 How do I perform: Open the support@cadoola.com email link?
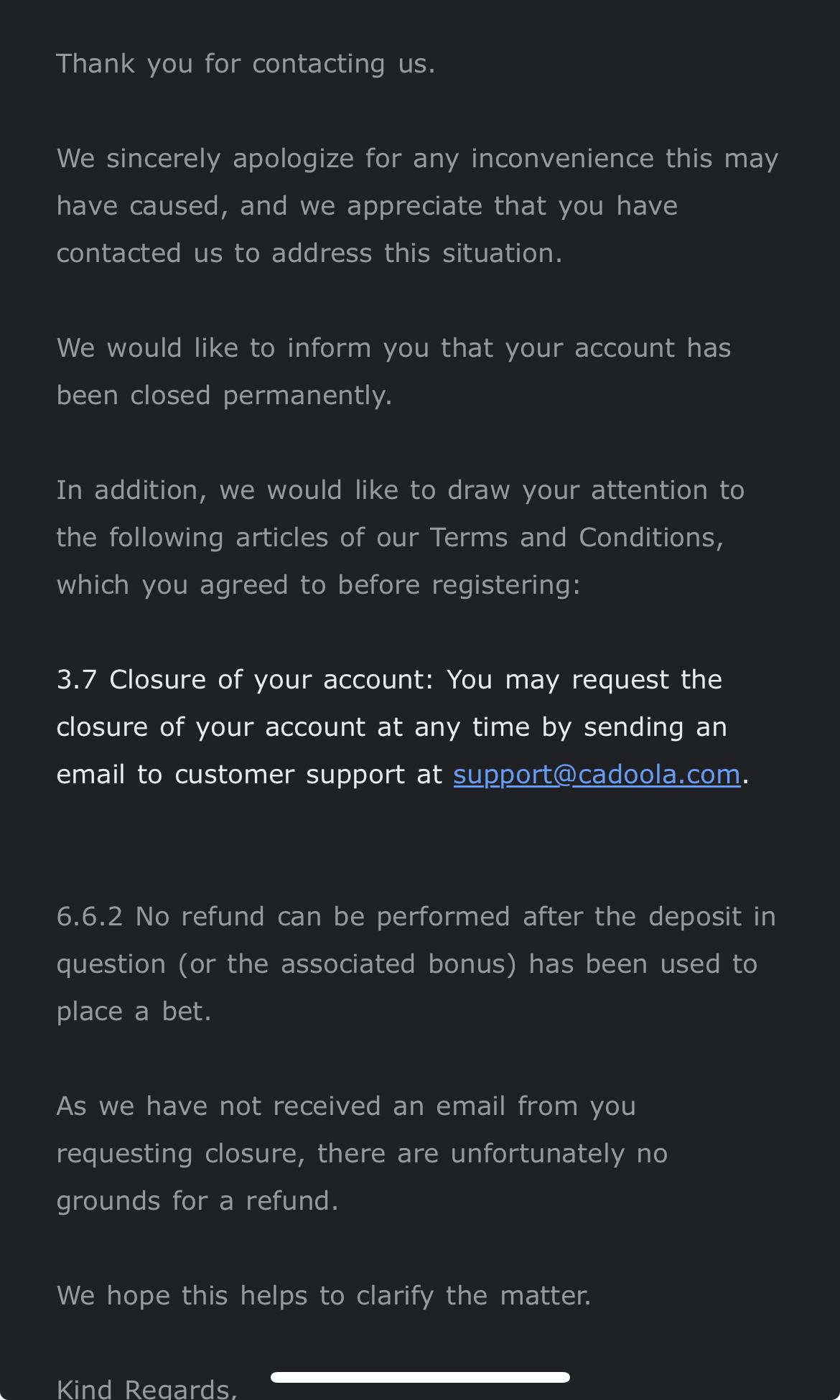pos(596,774)
